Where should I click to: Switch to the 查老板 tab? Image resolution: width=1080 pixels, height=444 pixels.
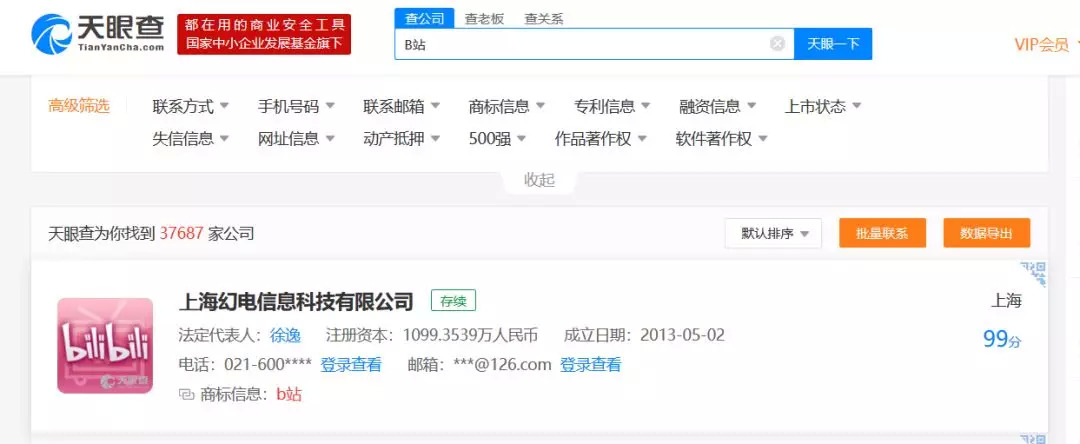click(x=484, y=18)
